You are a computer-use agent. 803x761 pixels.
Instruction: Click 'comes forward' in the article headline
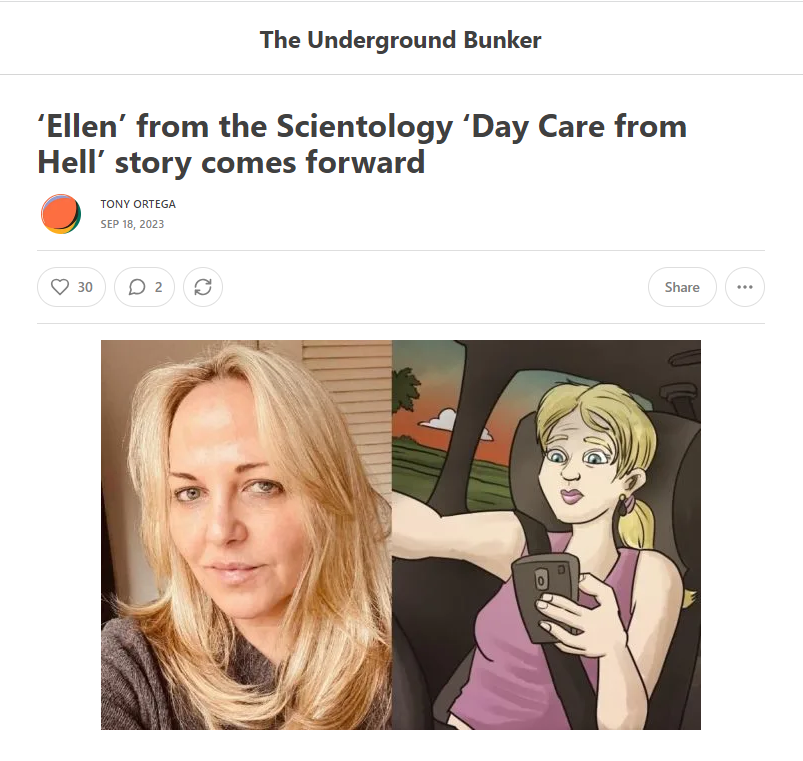click(313, 162)
